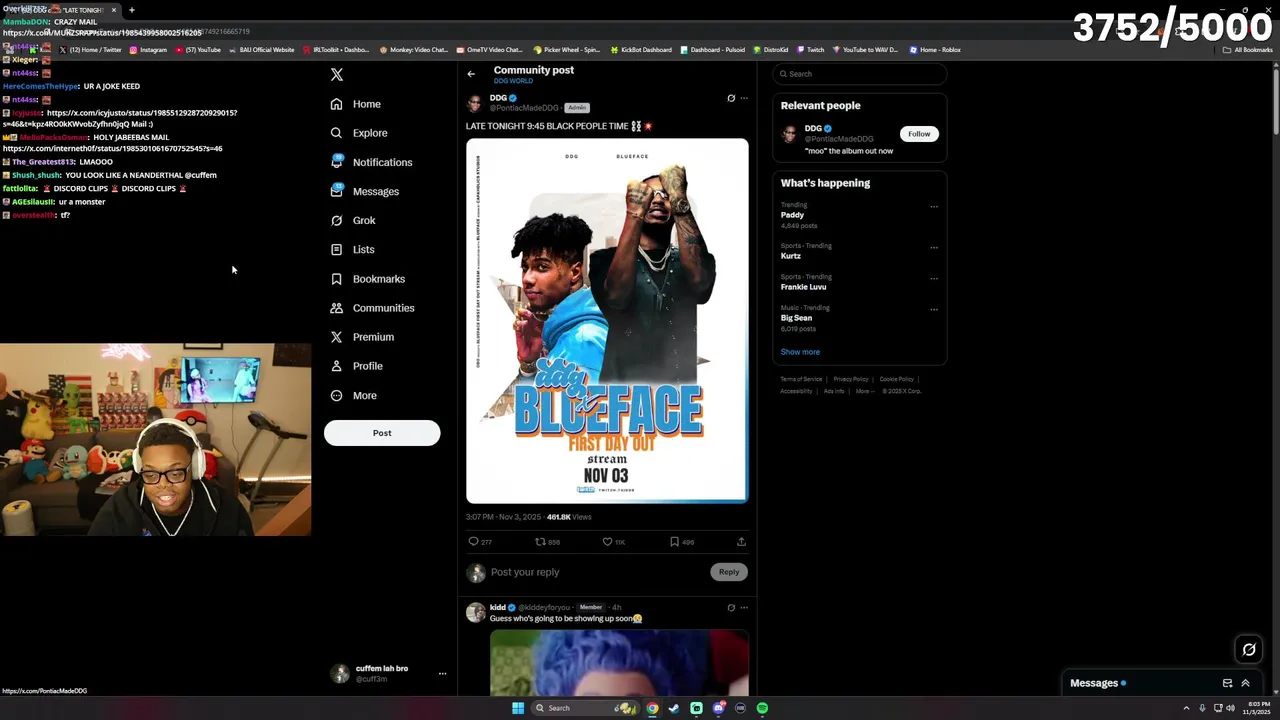This screenshot has width=1280, height=720.
Task: Click the X Search box
Action: pos(859,74)
